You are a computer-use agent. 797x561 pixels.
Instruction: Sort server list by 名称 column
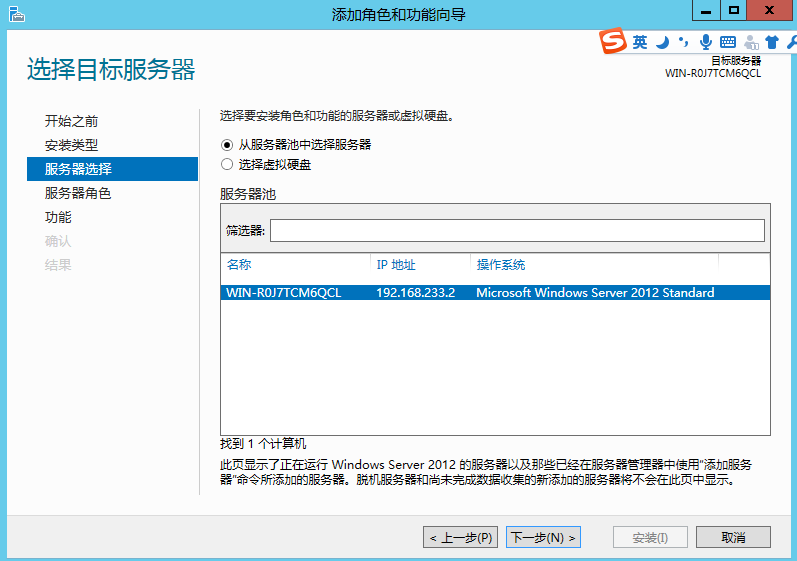tap(239, 265)
